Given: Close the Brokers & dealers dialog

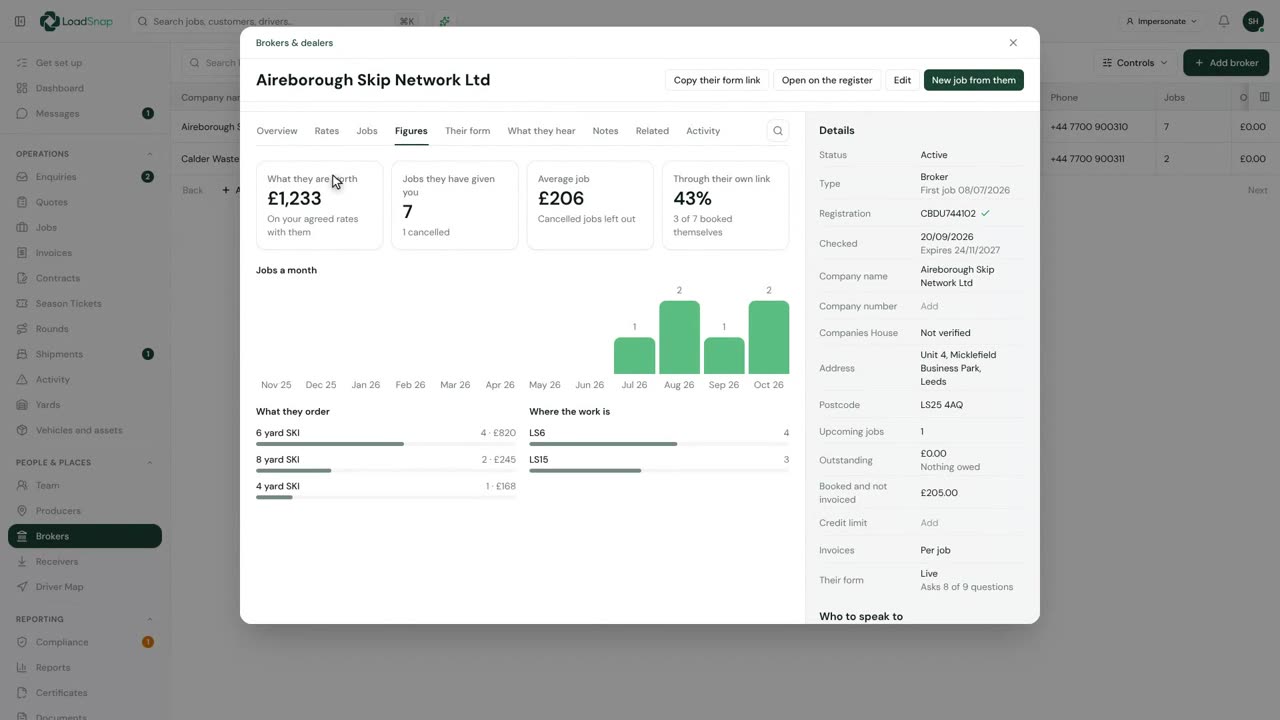Looking at the screenshot, I should point(1013,43).
